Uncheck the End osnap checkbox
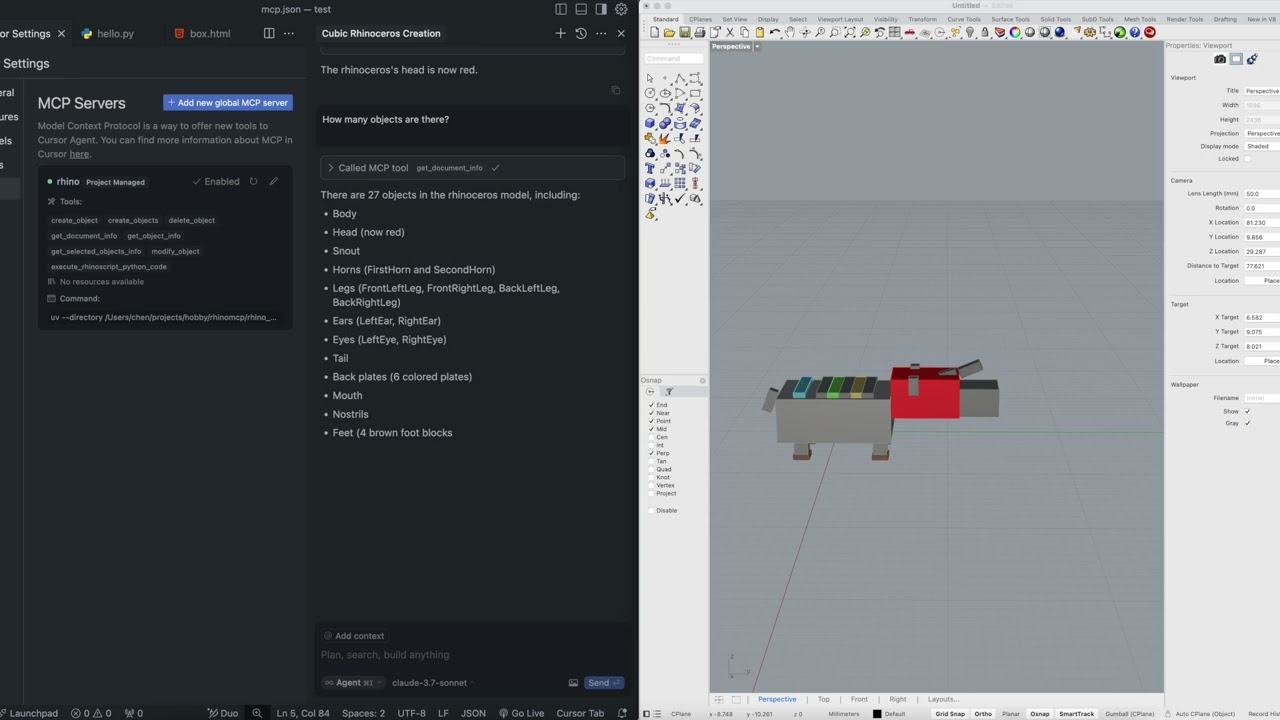 click(651, 405)
